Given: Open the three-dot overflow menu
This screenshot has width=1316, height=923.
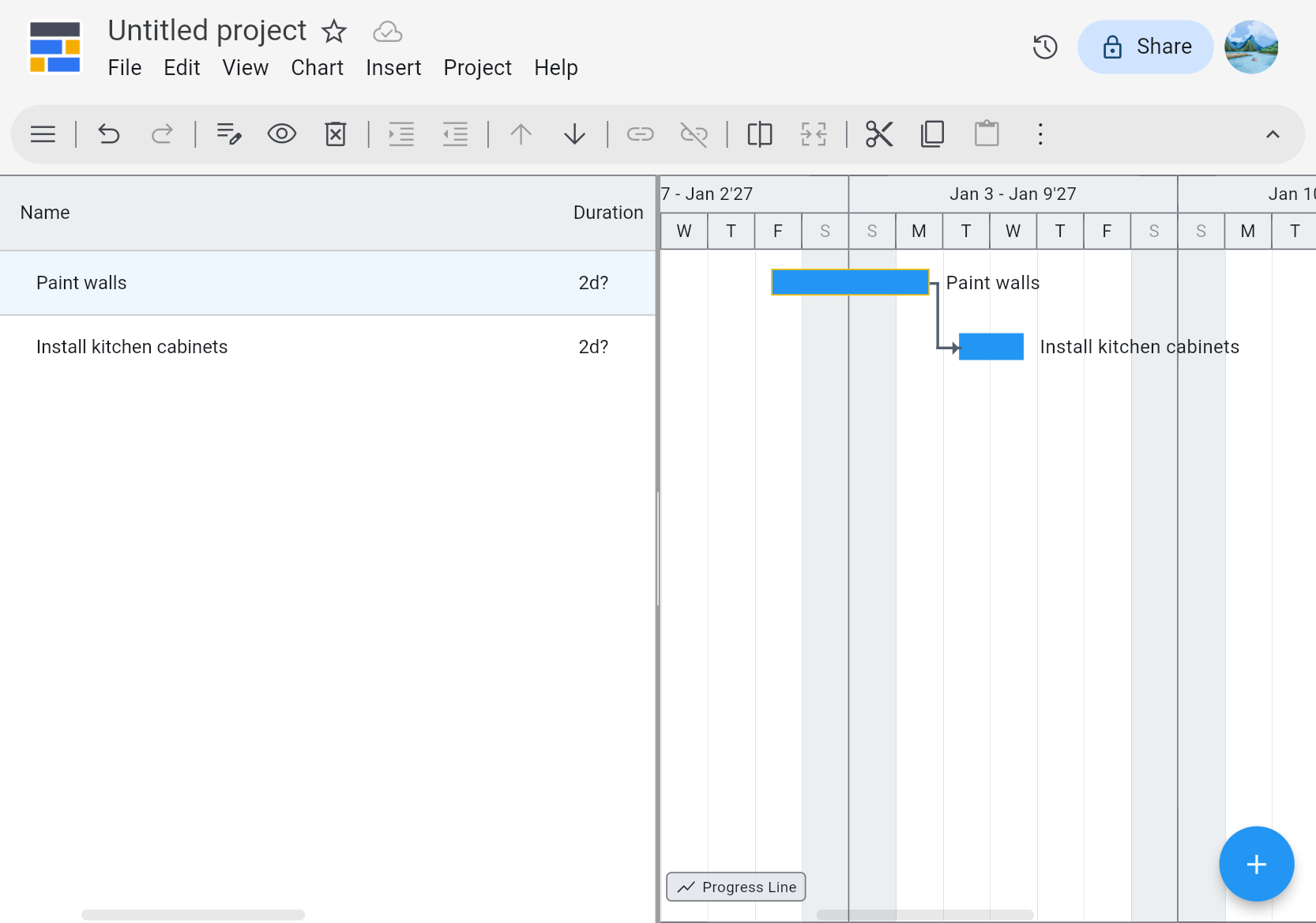Looking at the screenshot, I should [x=1040, y=134].
